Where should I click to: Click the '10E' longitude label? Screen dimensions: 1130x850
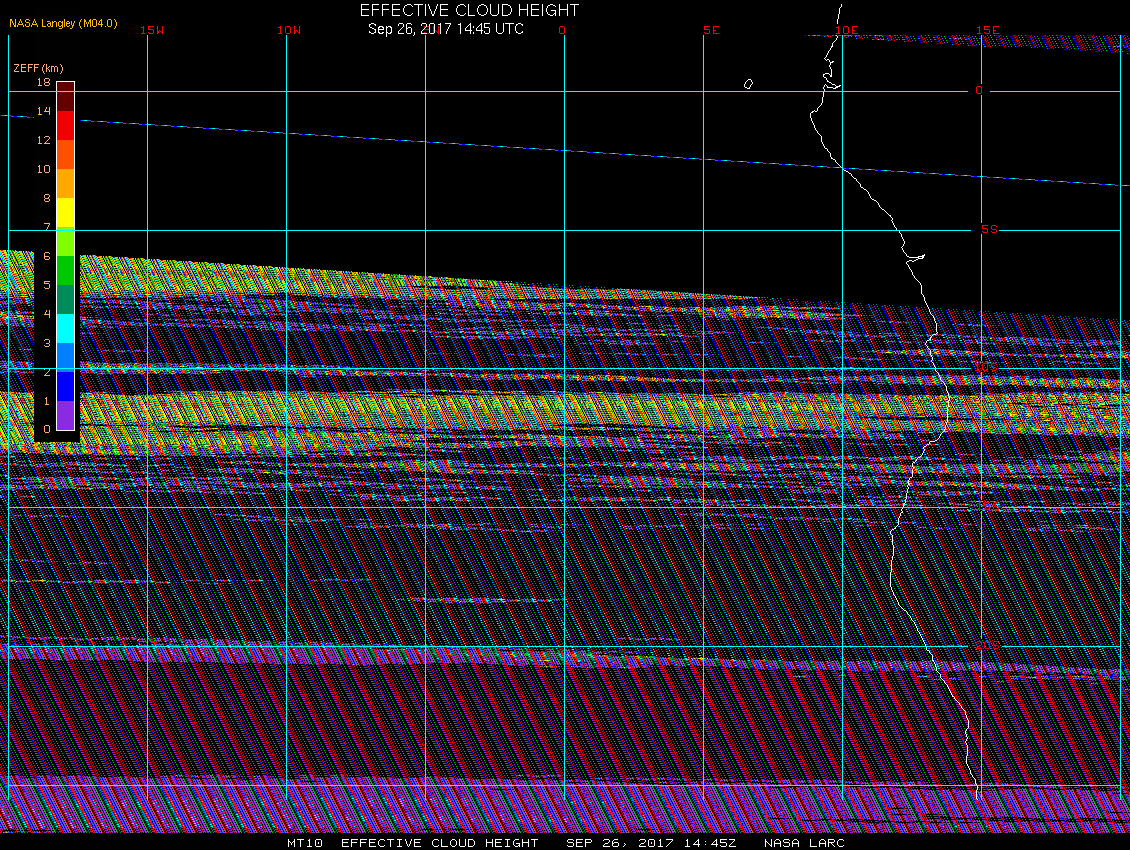[x=847, y=30]
